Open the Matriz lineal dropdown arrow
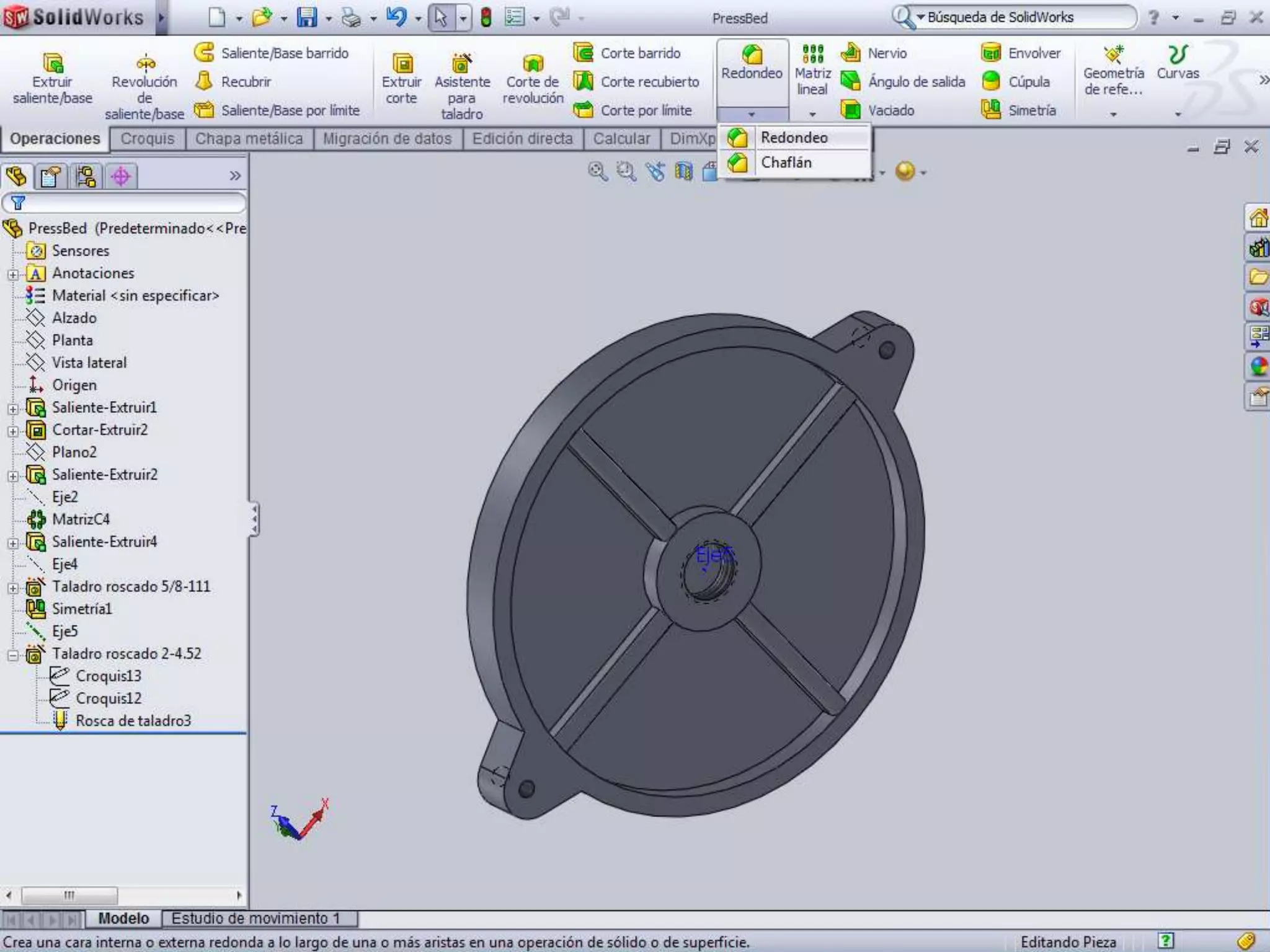Image resolution: width=1270 pixels, height=952 pixels. coord(812,114)
